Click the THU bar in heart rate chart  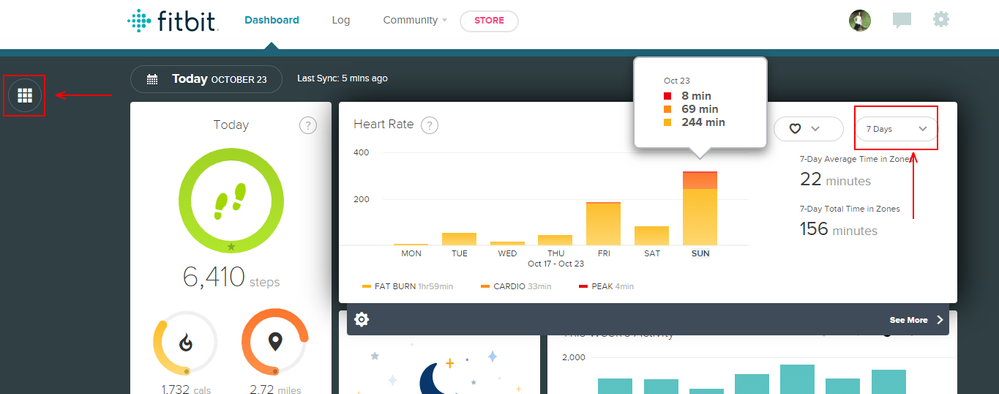pyautogui.click(x=555, y=240)
